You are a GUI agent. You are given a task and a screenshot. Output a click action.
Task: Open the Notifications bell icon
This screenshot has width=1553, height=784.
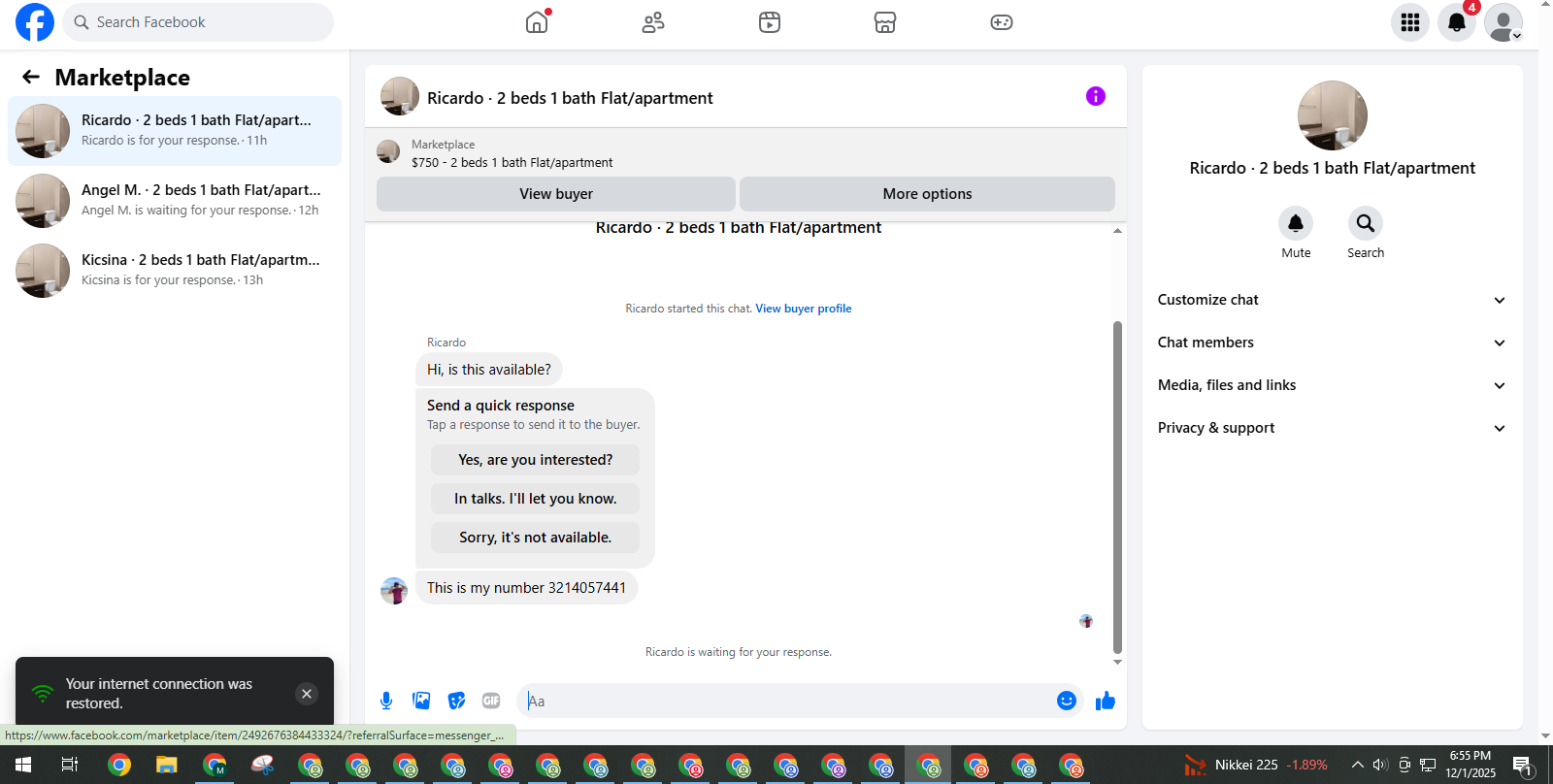(x=1457, y=22)
